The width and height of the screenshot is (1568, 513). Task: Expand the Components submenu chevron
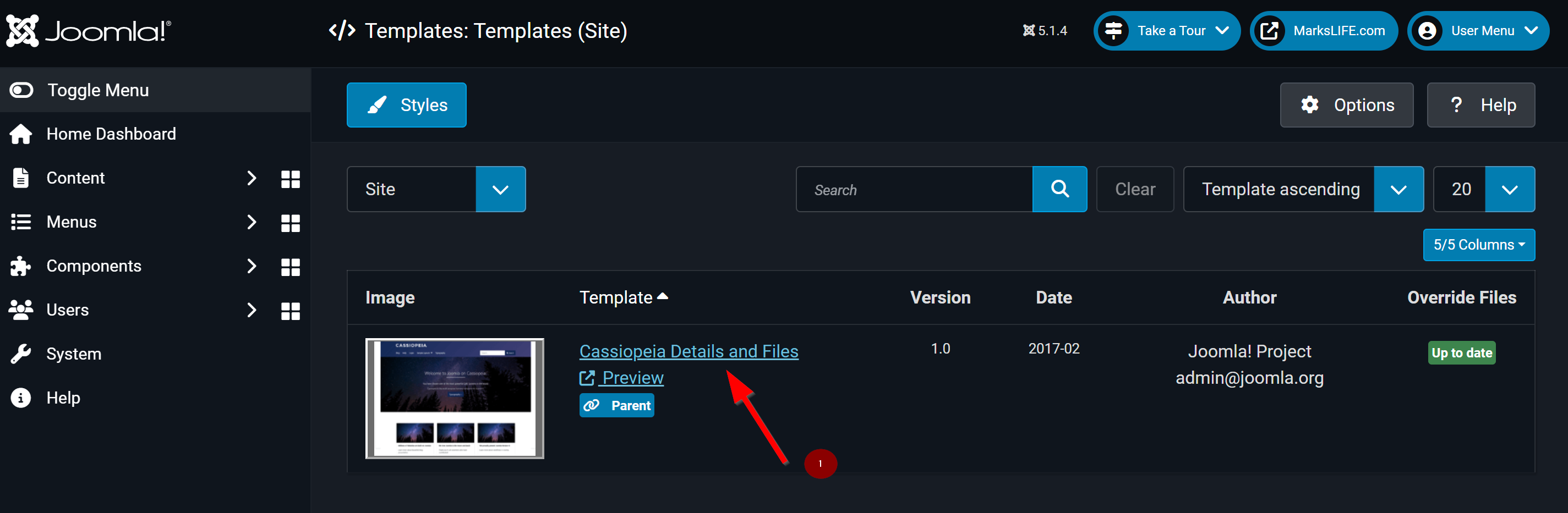[x=252, y=266]
